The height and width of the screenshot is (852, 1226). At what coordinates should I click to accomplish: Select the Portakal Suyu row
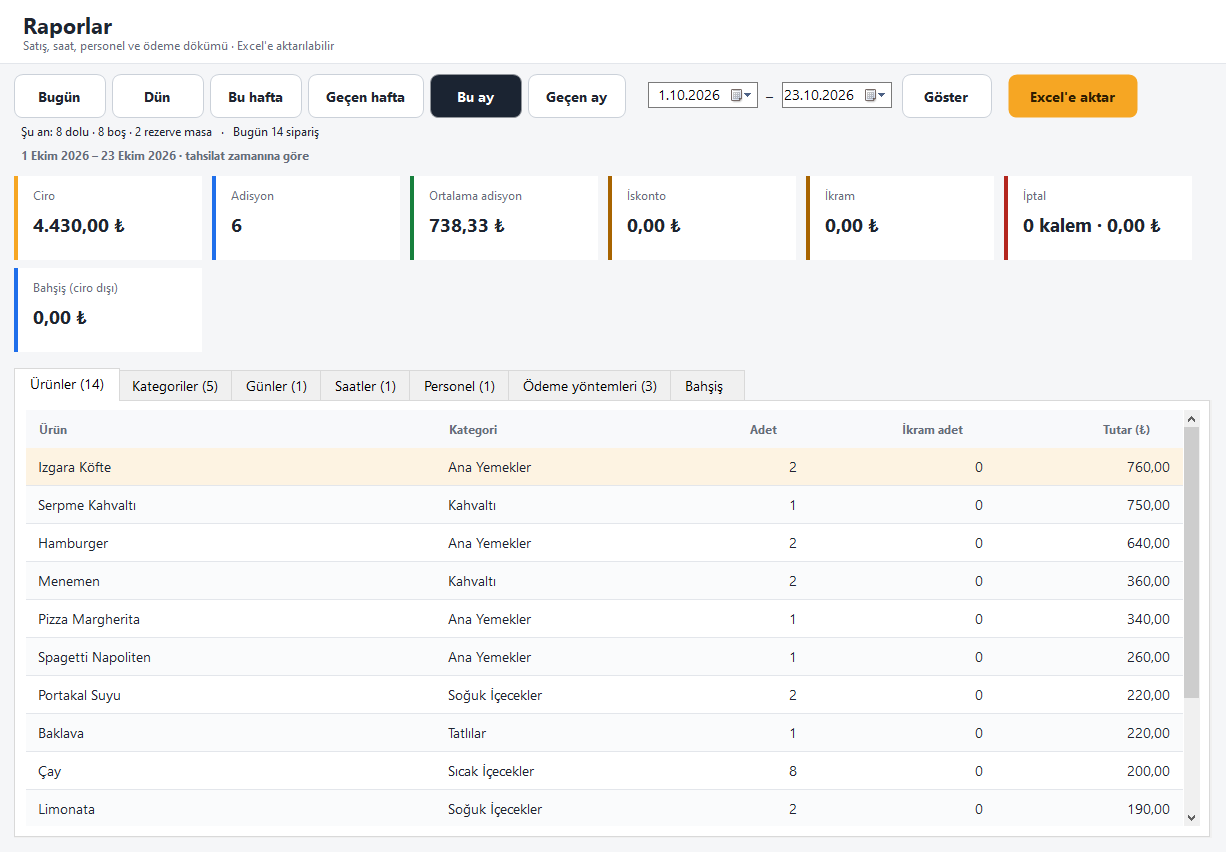(x=604, y=695)
